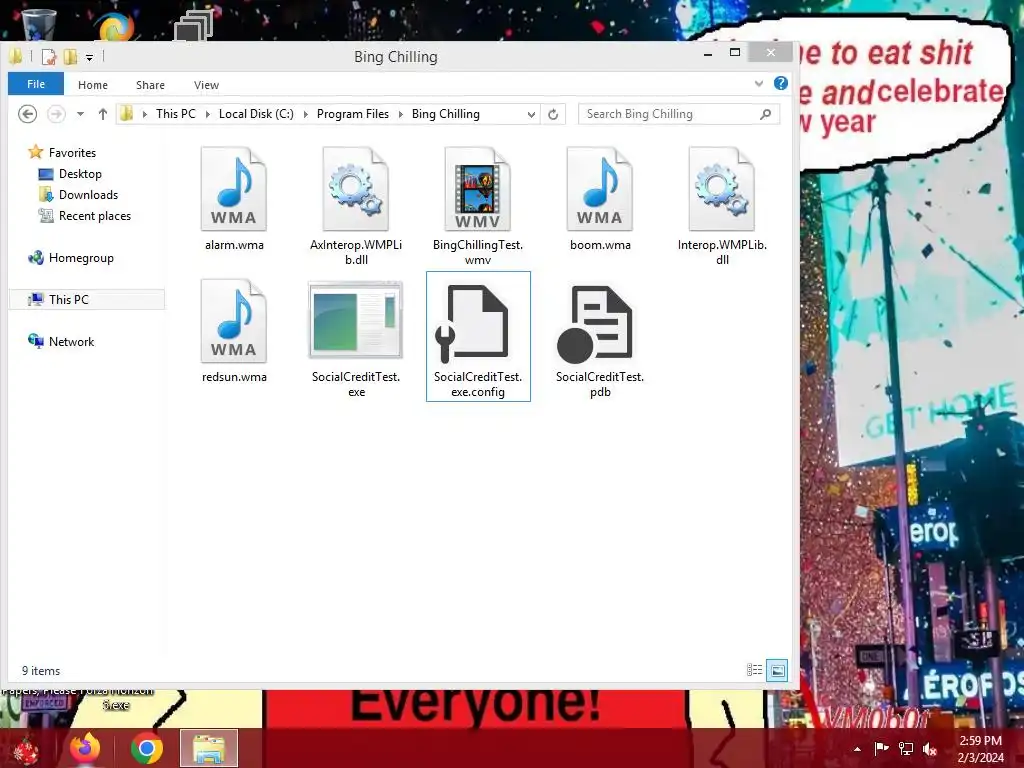Open Action Center flag tray icon
Screen dimensions: 1024x768
click(x=882, y=749)
